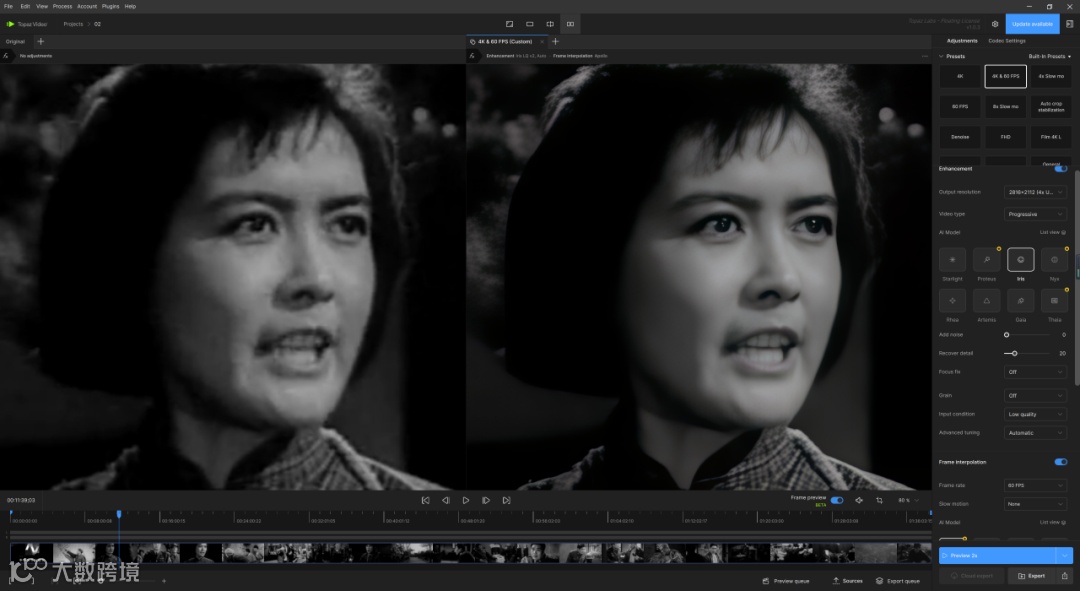Switch Enhancement AI Model to List view
This screenshot has width=1080, height=591.
click(1052, 232)
